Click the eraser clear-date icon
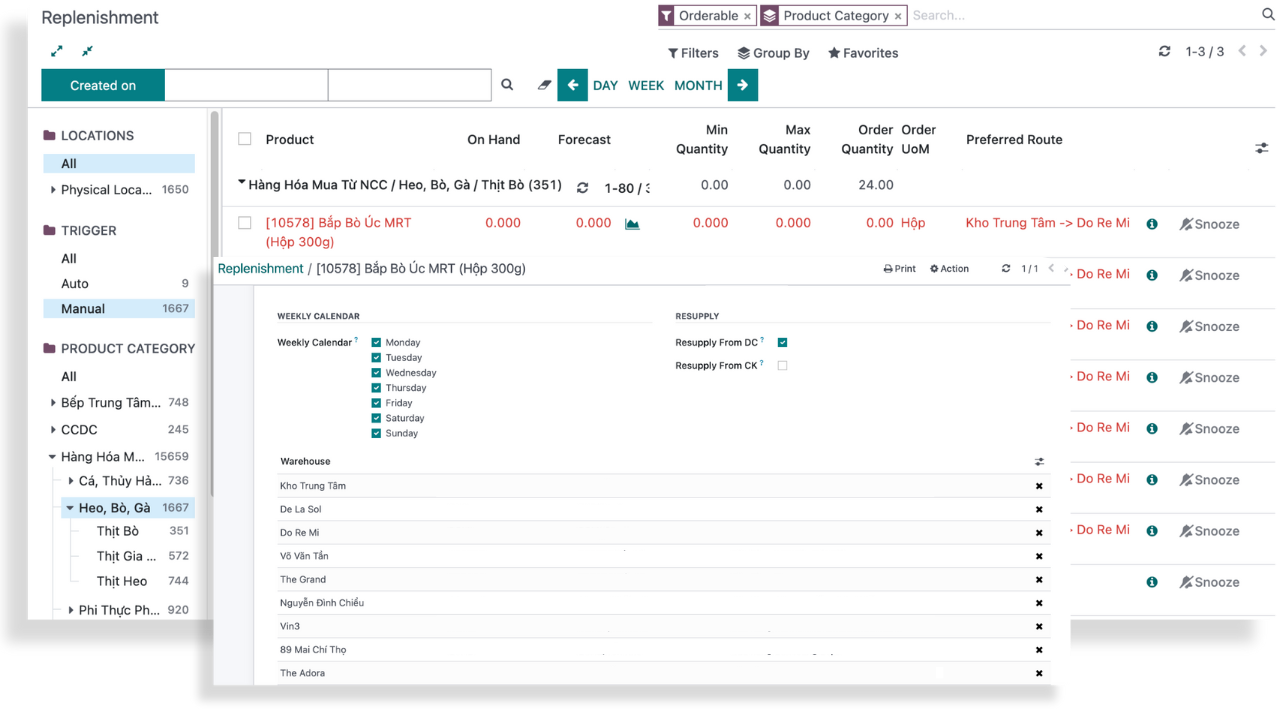1280x714 pixels. tap(544, 85)
